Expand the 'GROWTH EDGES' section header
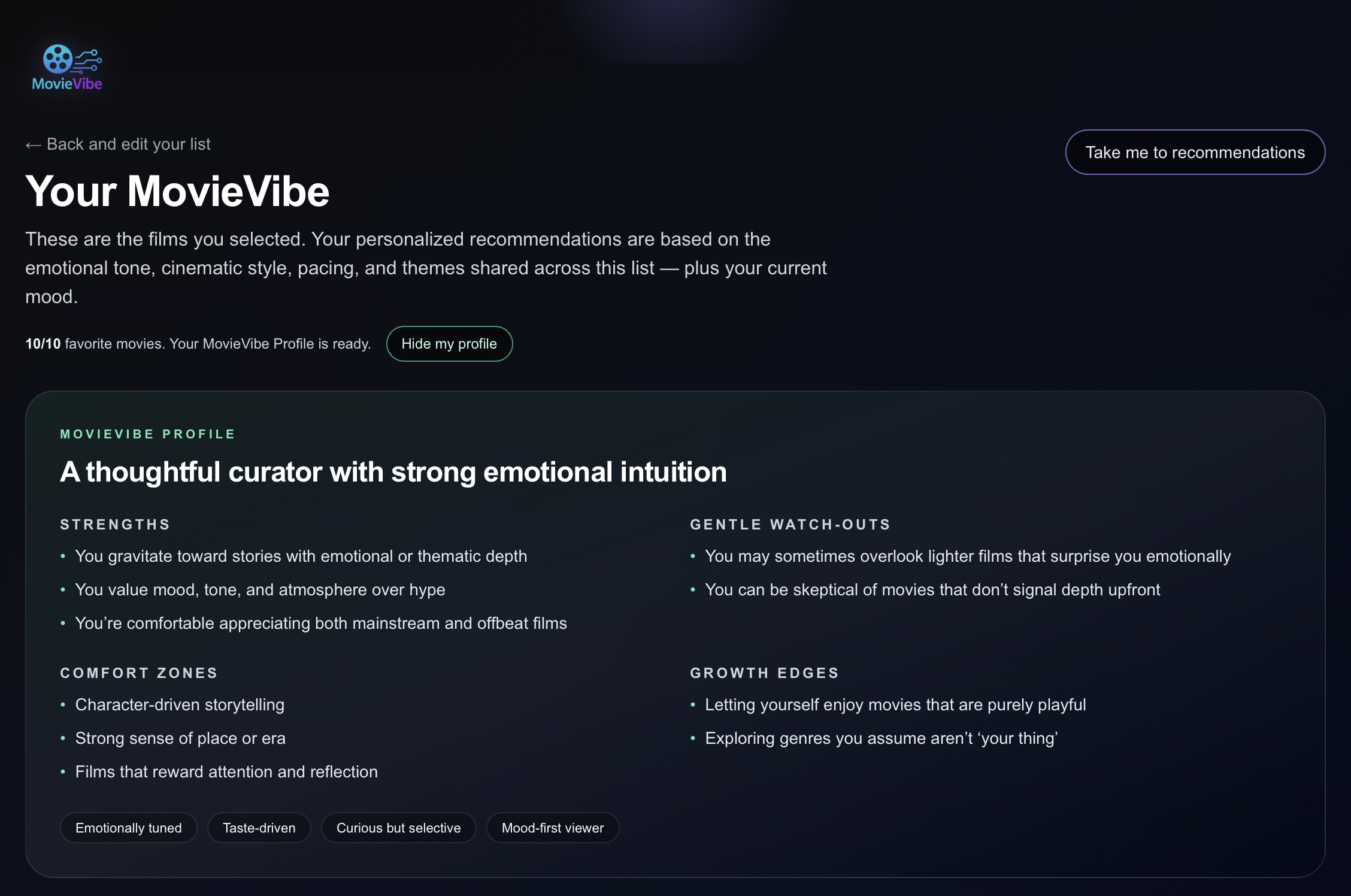This screenshot has width=1351, height=896. [764, 673]
